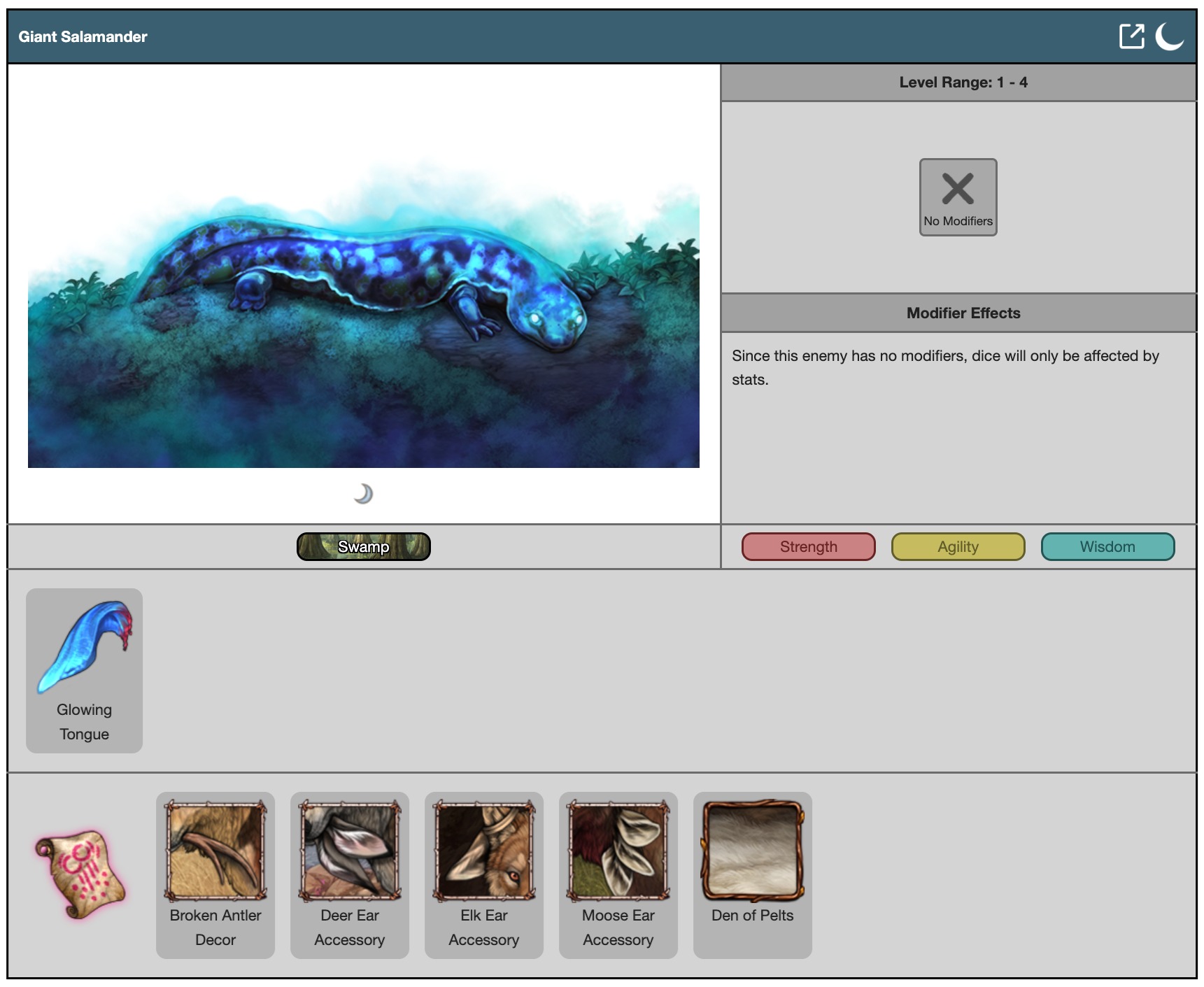Image resolution: width=1204 pixels, height=987 pixels.
Task: Select the Deer Ear Accessory item
Action: (x=350, y=851)
